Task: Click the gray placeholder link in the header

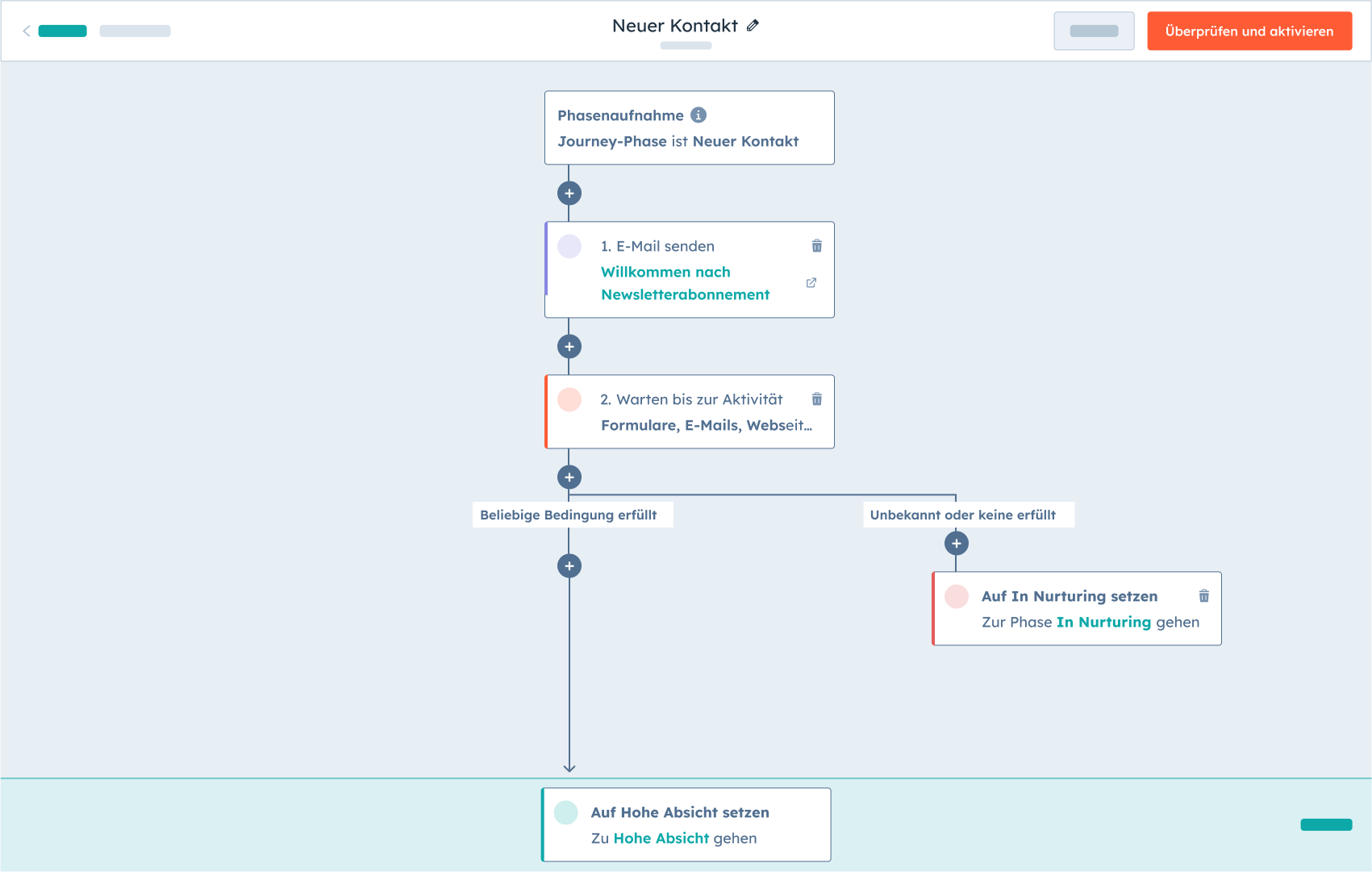Action: (x=135, y=31)
